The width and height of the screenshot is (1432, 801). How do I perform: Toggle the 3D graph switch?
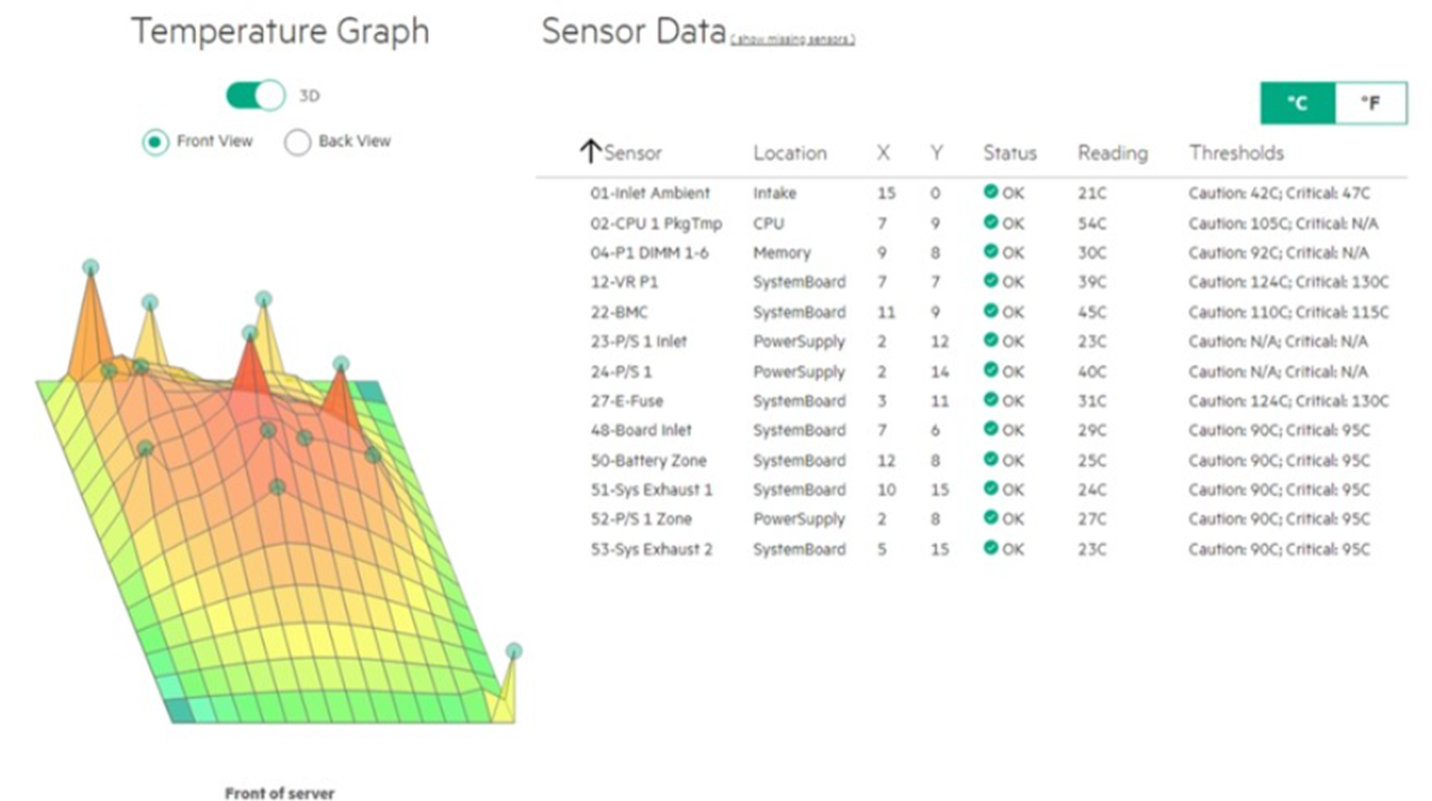256,96
